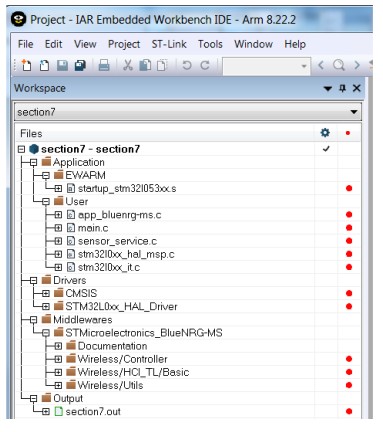The width and height of the screenshot is (383, 432).
Task: Open the section7 configuration dropdown
Action: (188, 112)
